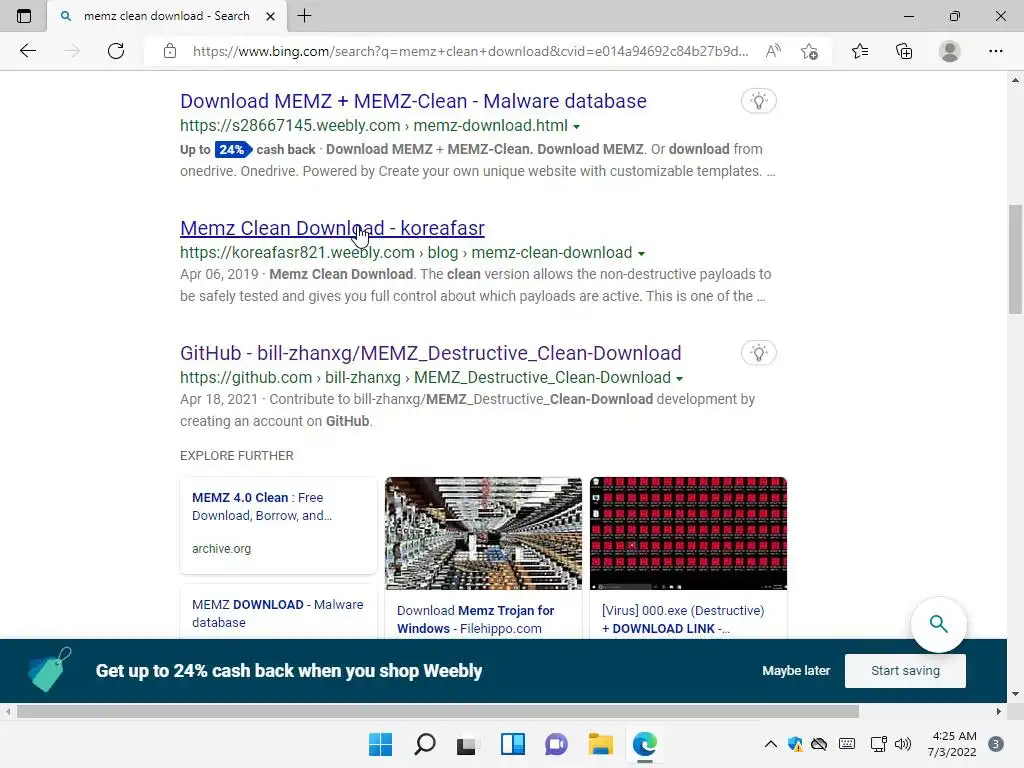Viewport: 1024px width, 768px height.
Task: Click the OneDrive cloud tray icon
Action: (x=819, y=744)
